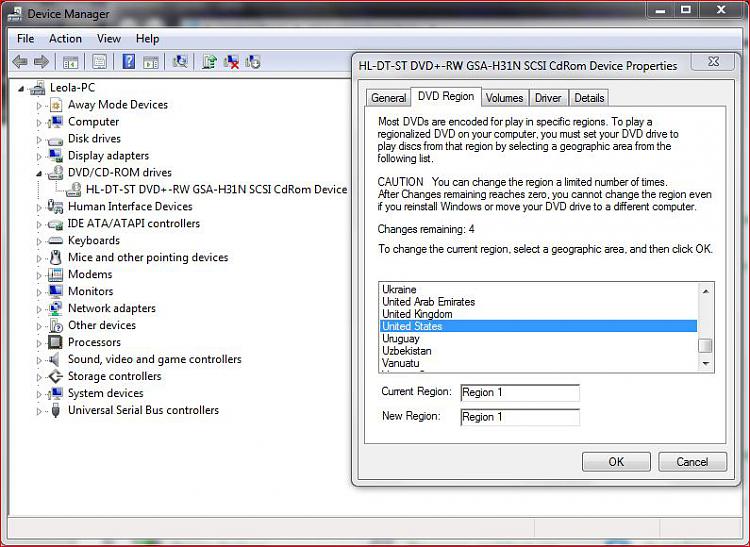The width and height of the screenshot is (750, 547).
Task: Select Uruguay in the region list
Action: [539, 339]
